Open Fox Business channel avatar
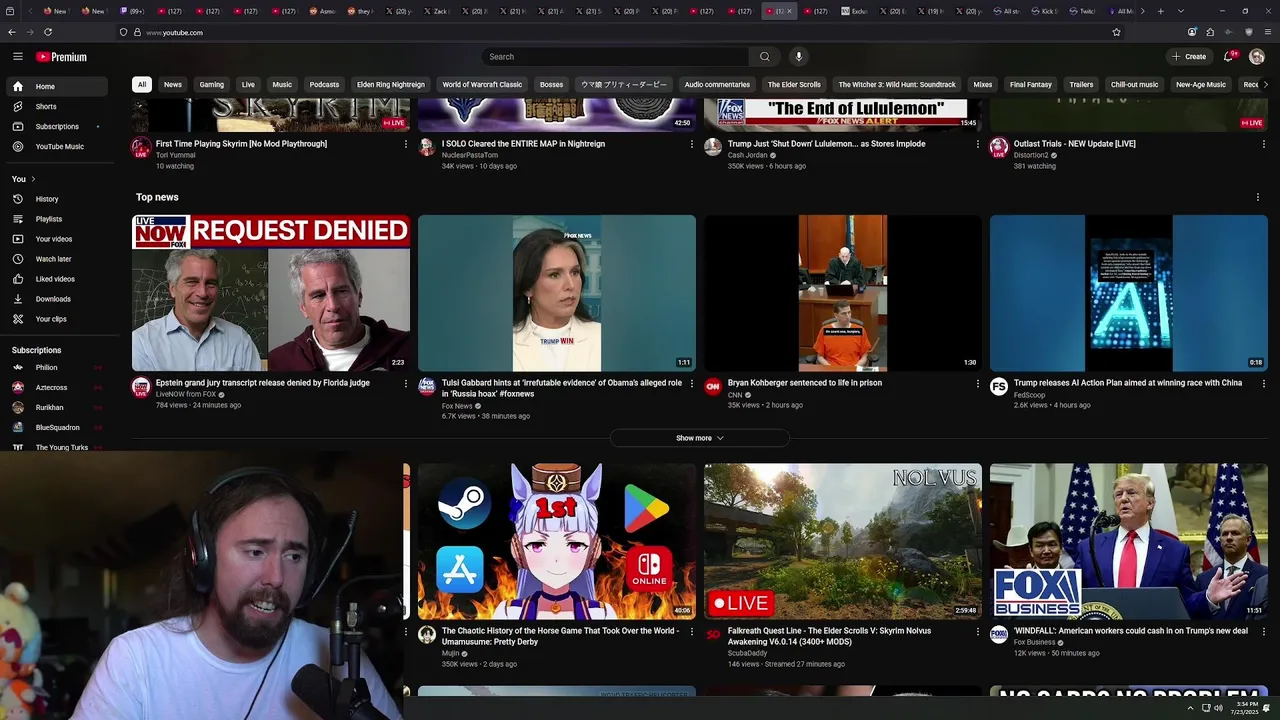 999,635
